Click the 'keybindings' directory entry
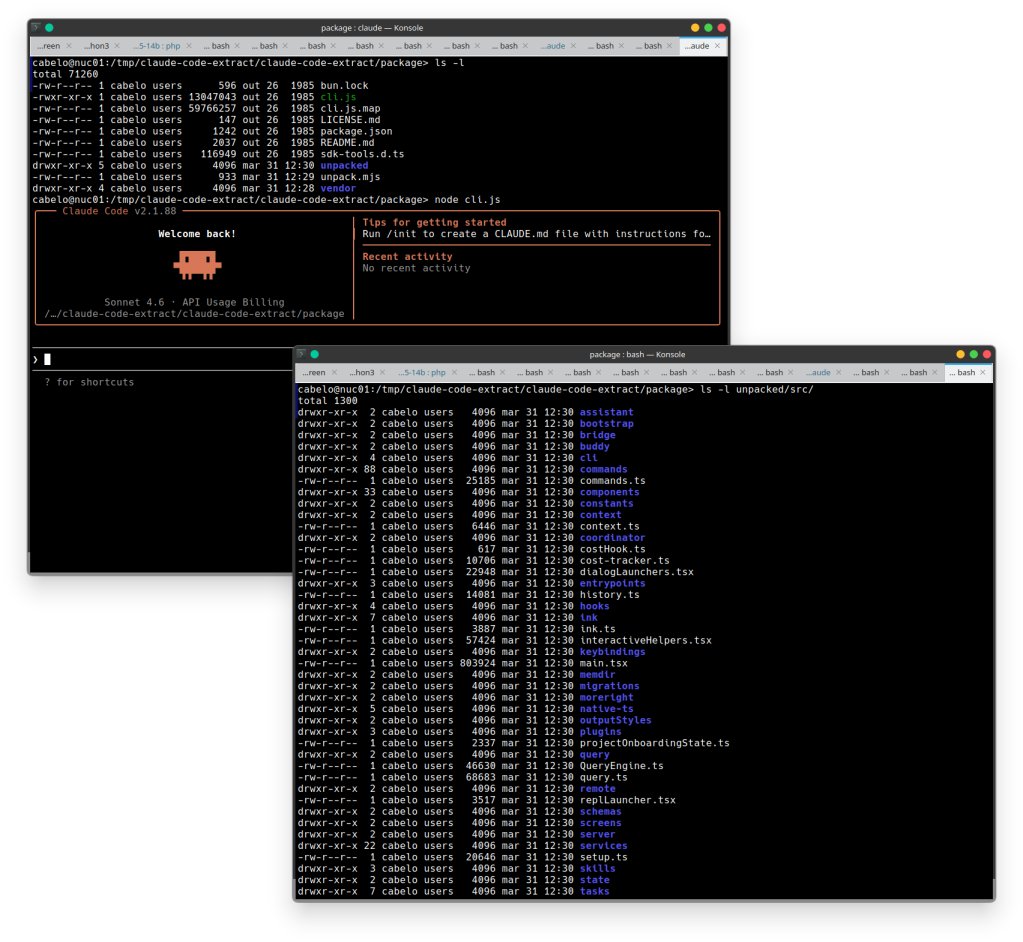Viewport: 1023px width, 942px height. coord(613,652)
